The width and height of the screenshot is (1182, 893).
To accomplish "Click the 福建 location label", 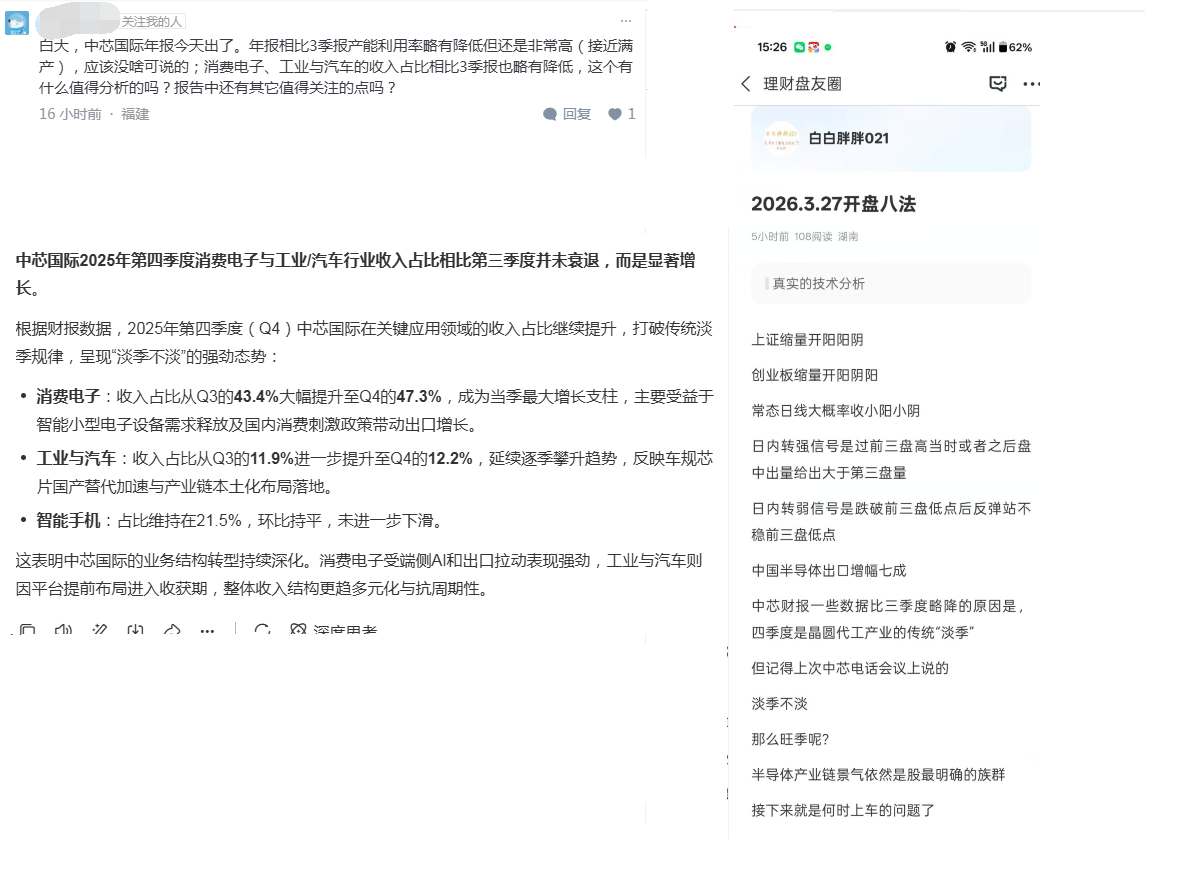I will click(135, 114).
